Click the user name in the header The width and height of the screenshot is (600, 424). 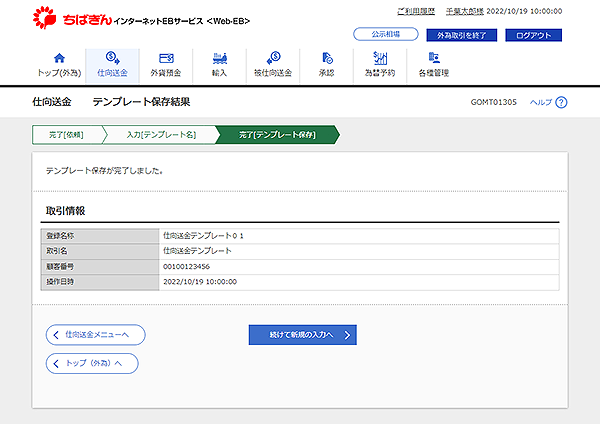pyautogui.click(x=465, y=11)
